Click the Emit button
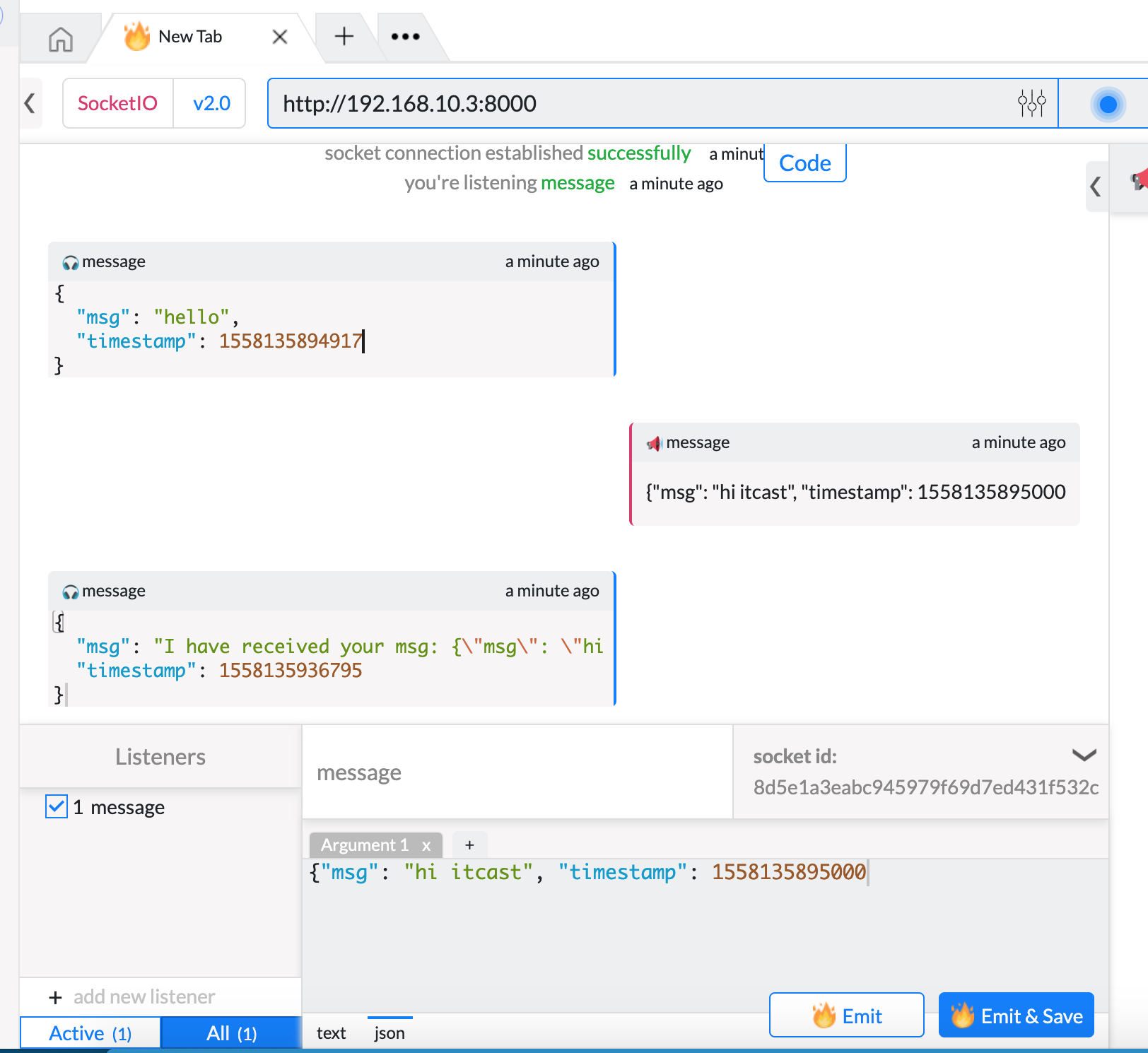Screen dimensions: 1148x1053 coord(846,1016)
